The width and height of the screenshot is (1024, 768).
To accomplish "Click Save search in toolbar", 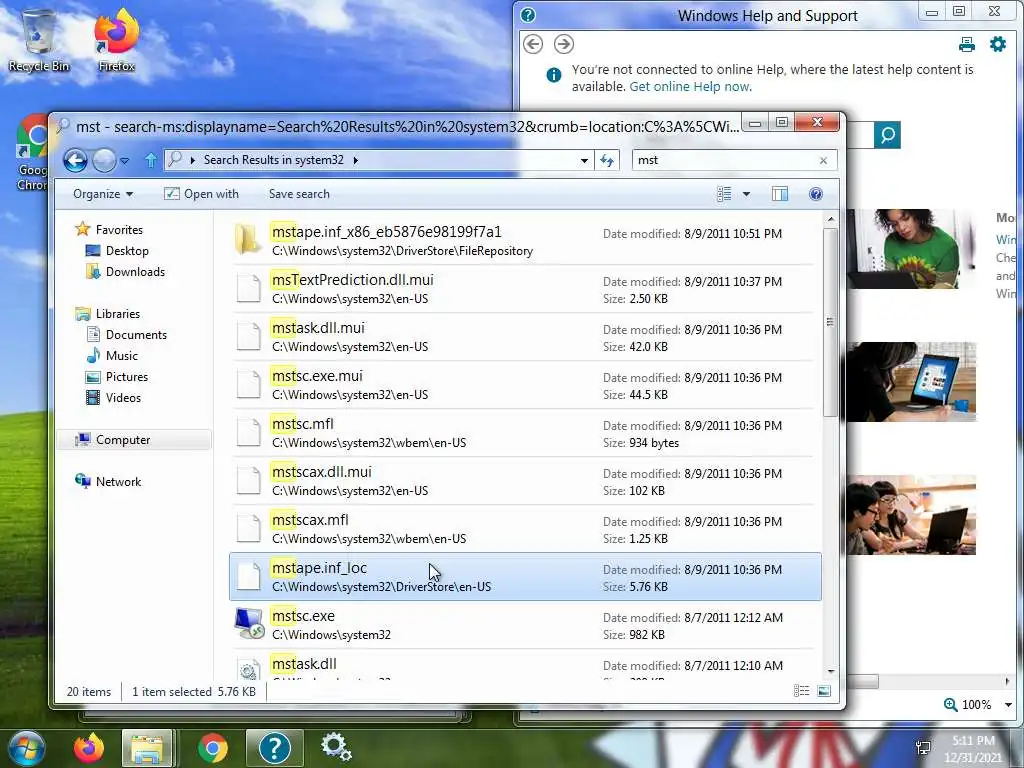I will tap(299, 194).
